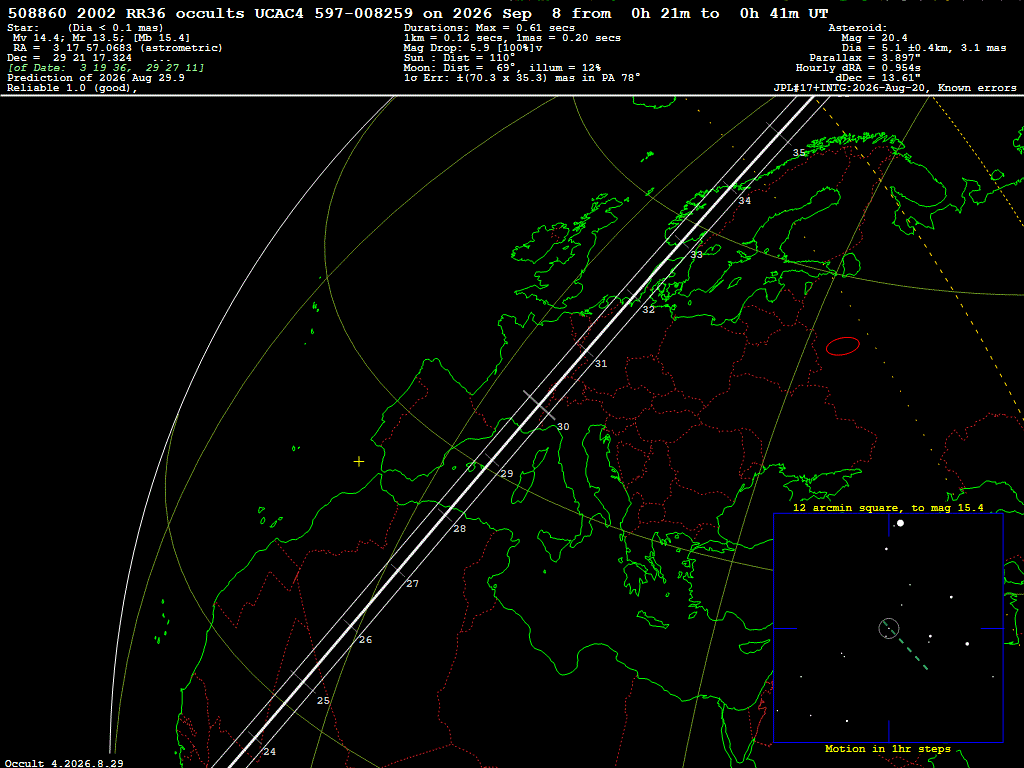Click the gray cross on the path centerline
The width and height of the screenshot is (1024, 768).
(x=539, y=405)
